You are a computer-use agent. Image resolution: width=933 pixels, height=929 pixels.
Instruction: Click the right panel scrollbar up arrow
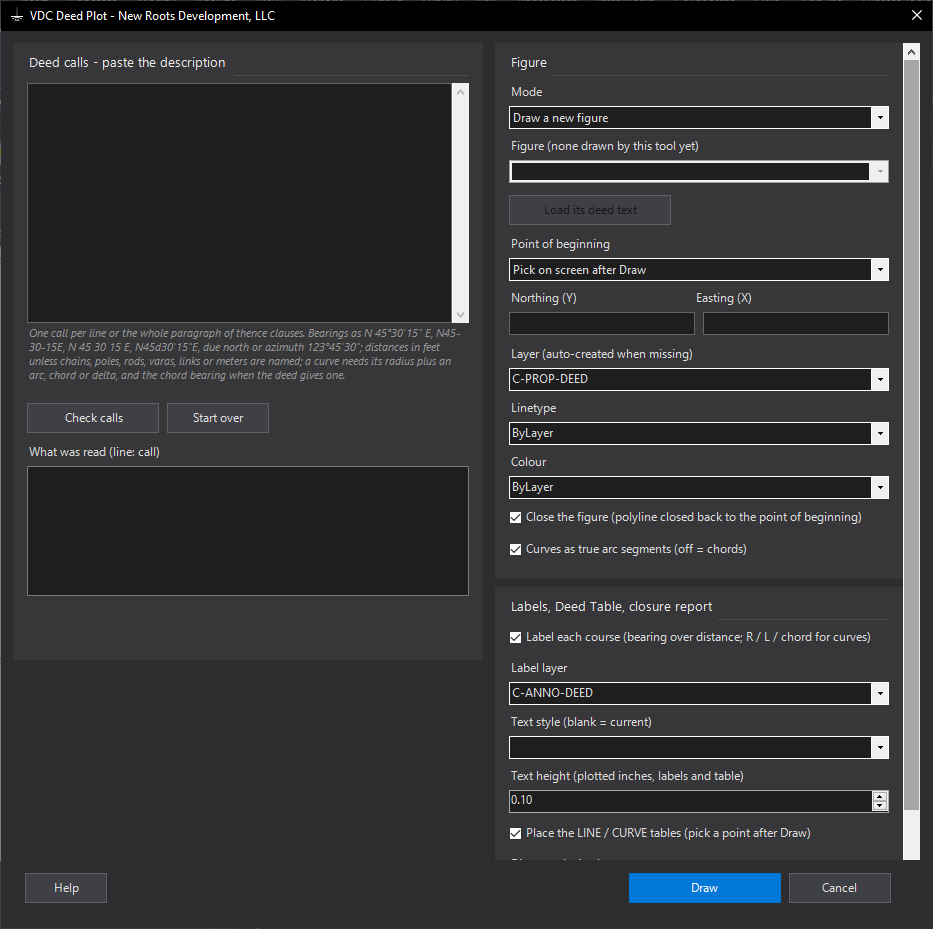tap(911, 52)
